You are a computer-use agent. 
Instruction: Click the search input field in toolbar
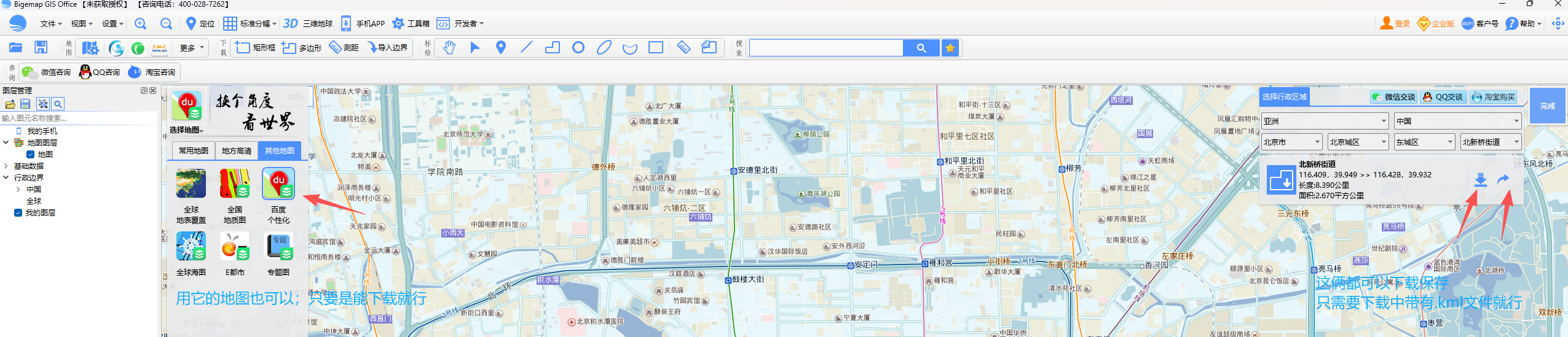point(826,48)
